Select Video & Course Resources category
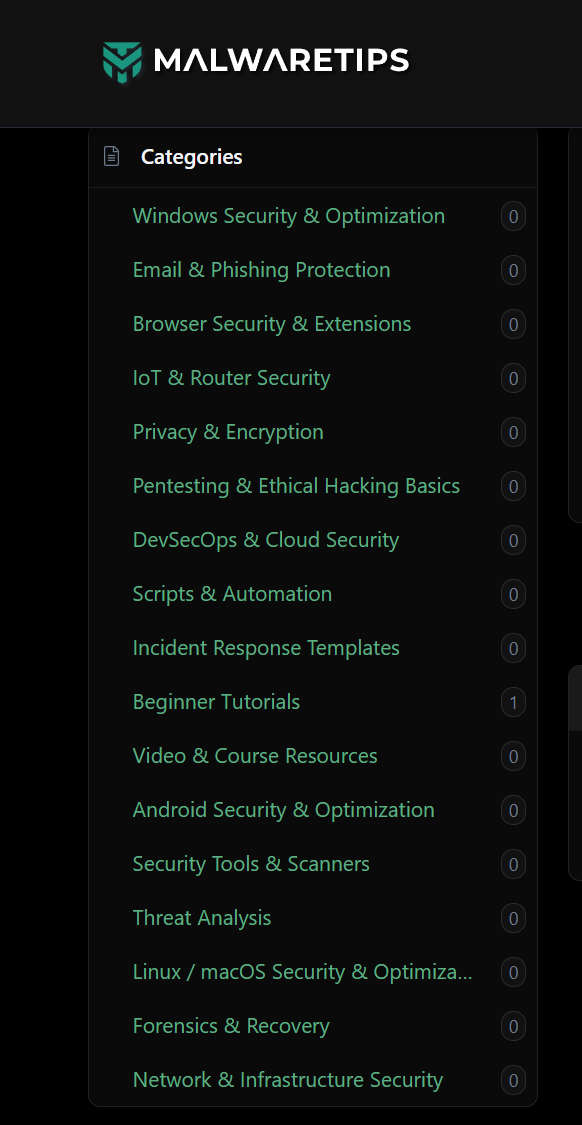Image resolution: width=582 pixels, height=1125 pixels. [255, 756]
